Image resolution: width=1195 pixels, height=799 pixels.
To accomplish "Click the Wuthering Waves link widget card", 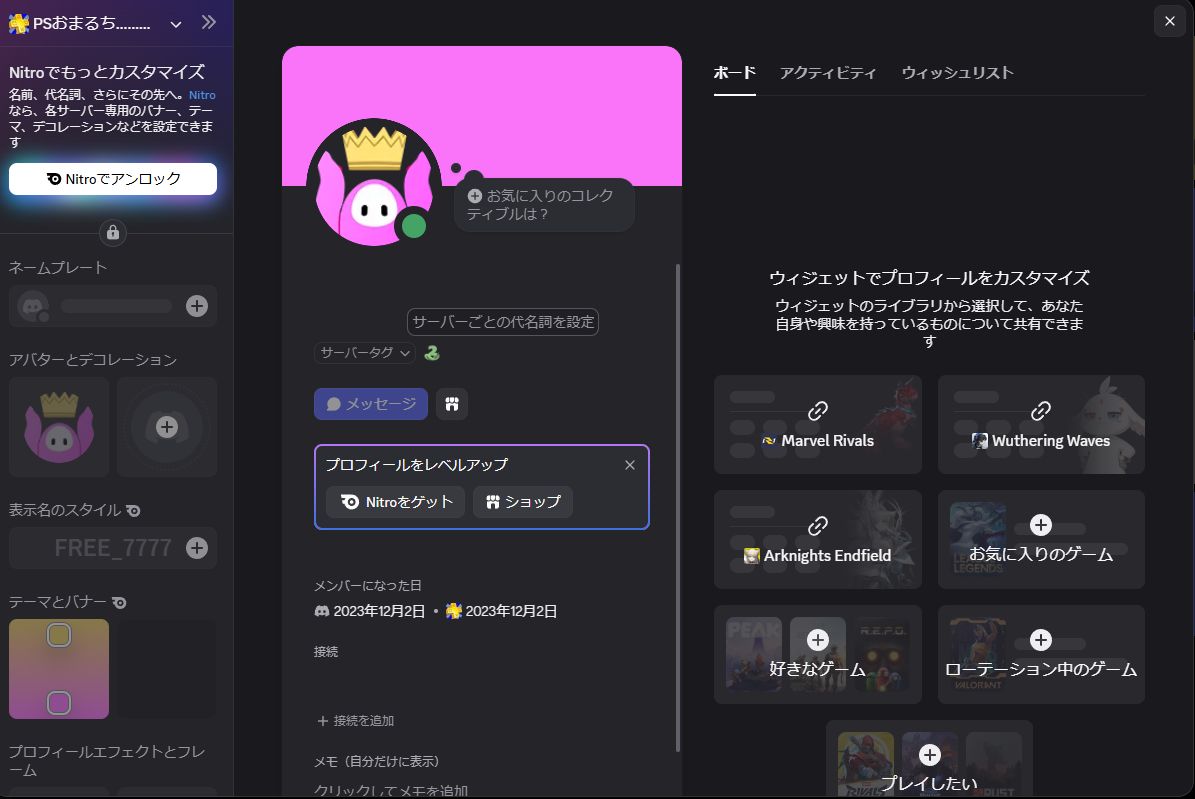I will [x=1041, y=425].
